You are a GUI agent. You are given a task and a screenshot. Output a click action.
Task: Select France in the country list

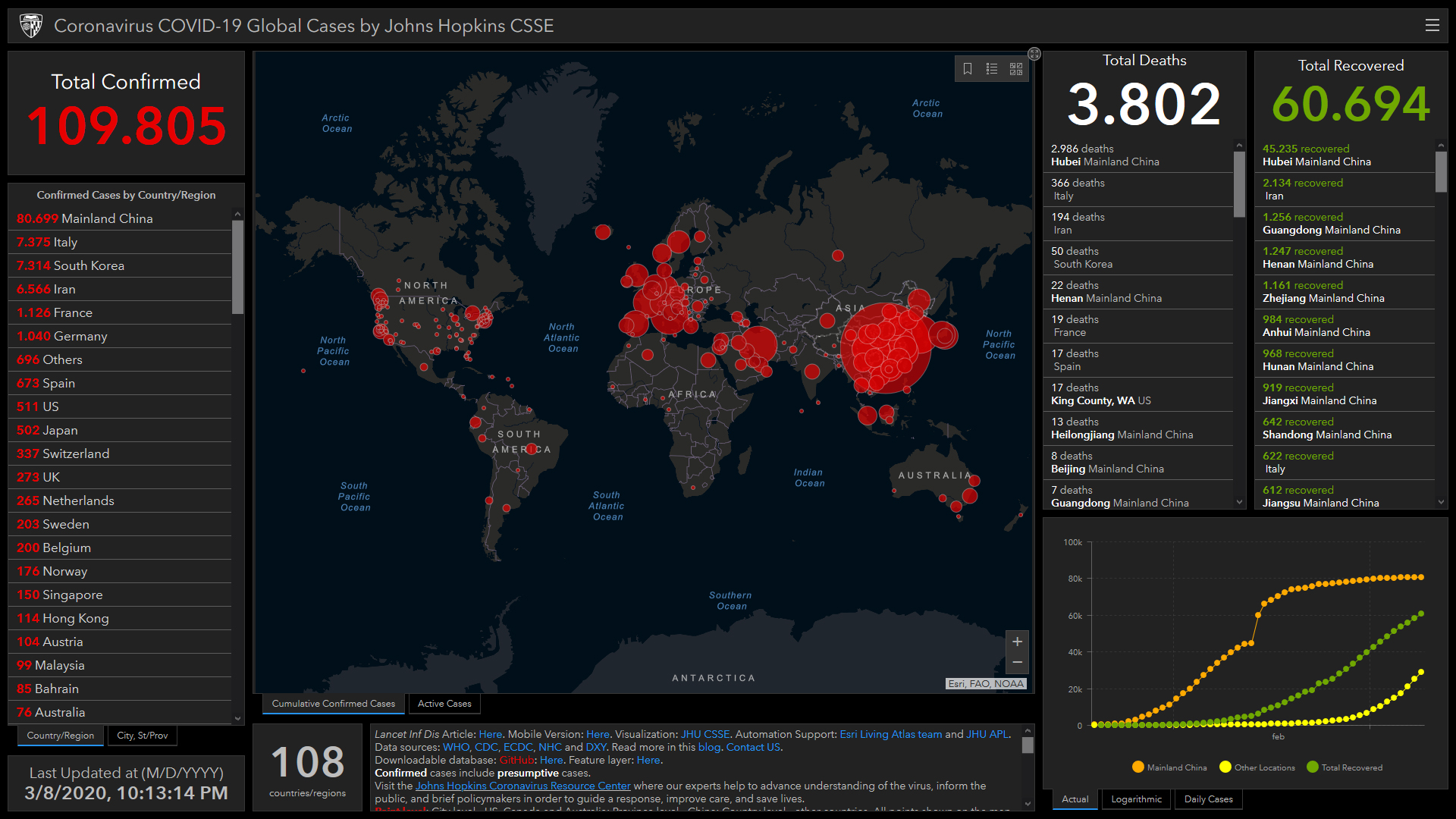120,312
